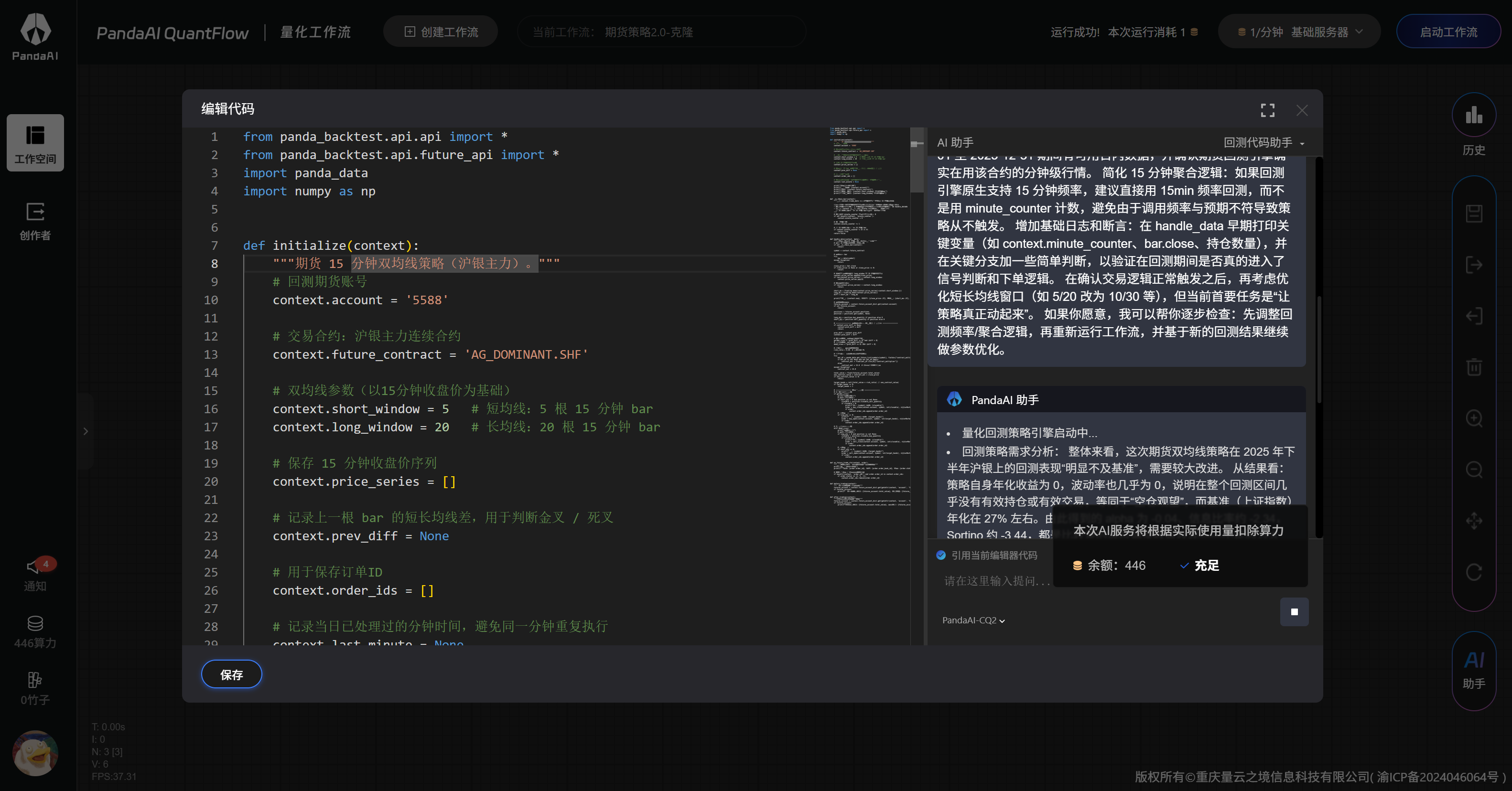Click the current workflow name field
1512x791 pixels.
click(661, 32)
